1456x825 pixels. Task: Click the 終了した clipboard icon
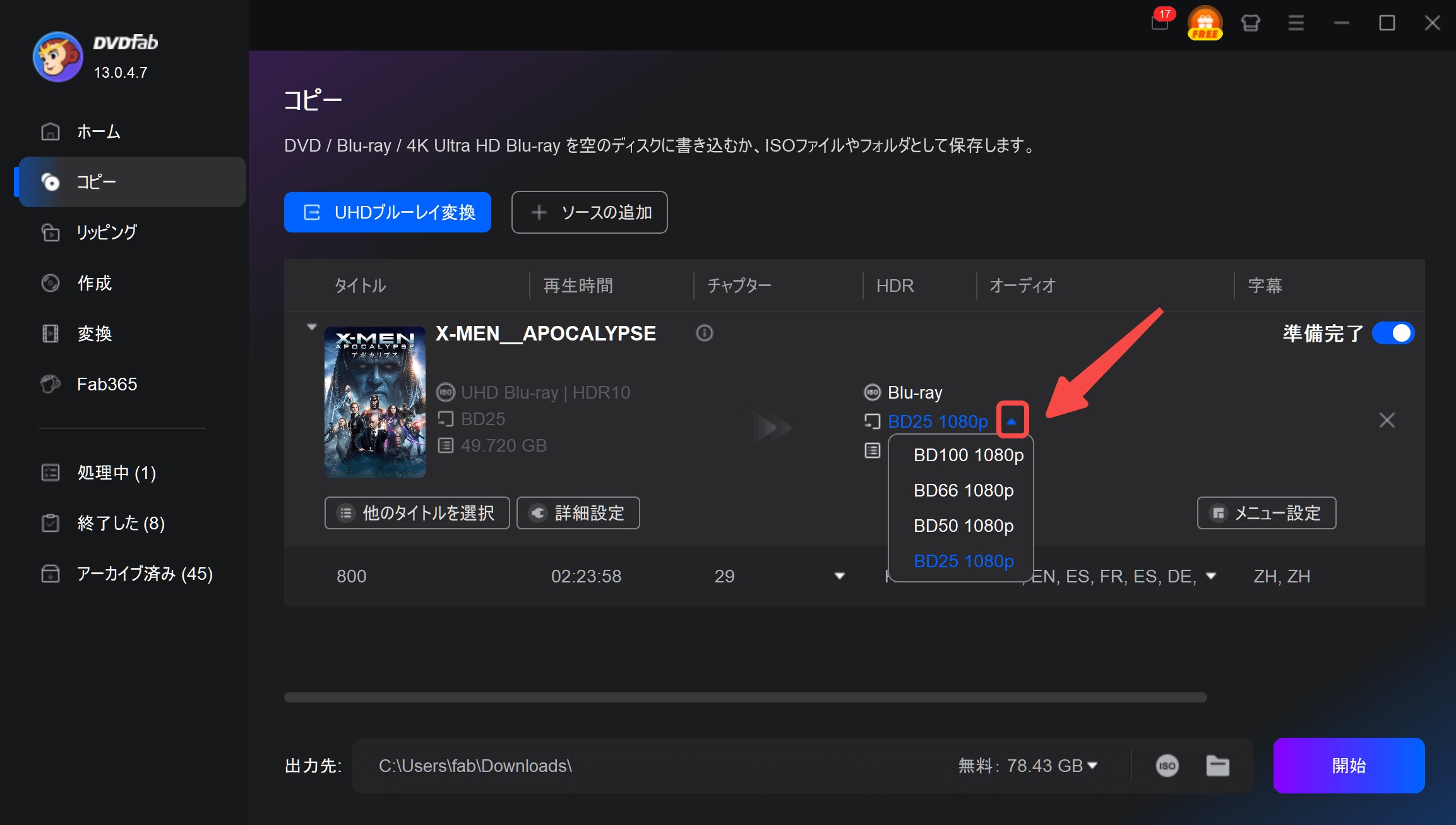pyautogui.click(x=51, y=523)
